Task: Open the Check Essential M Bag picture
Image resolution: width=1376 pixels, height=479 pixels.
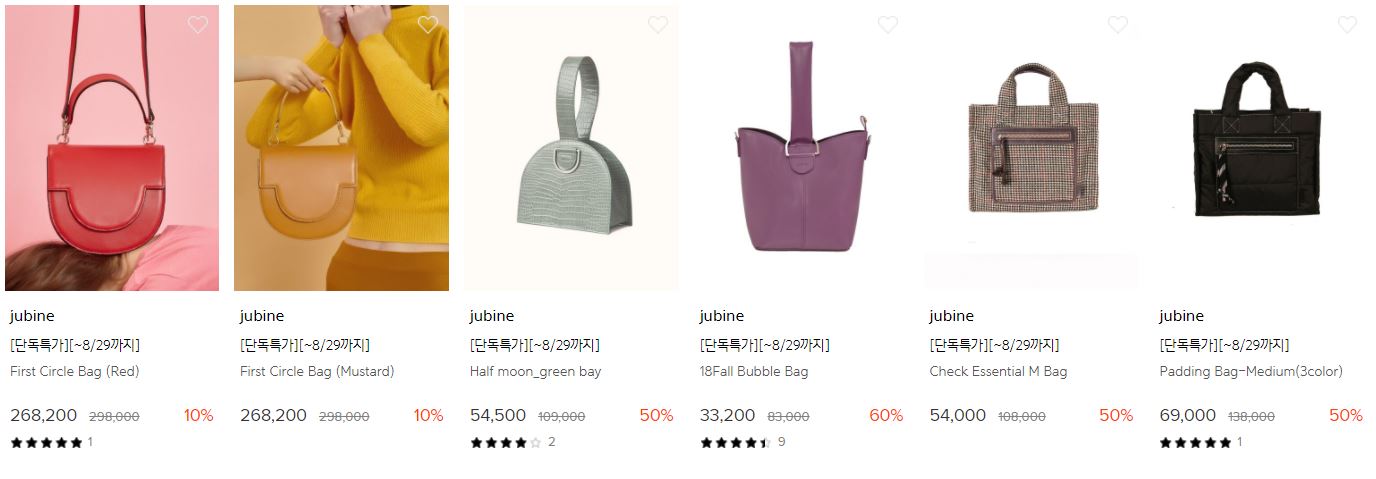Action: (x=1031, y=148)
